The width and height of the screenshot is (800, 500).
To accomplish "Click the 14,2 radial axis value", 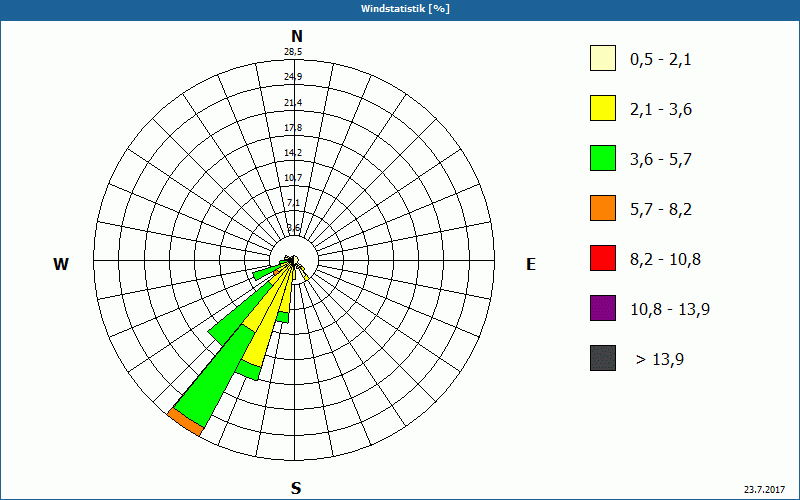I will (x=293, y=153).
